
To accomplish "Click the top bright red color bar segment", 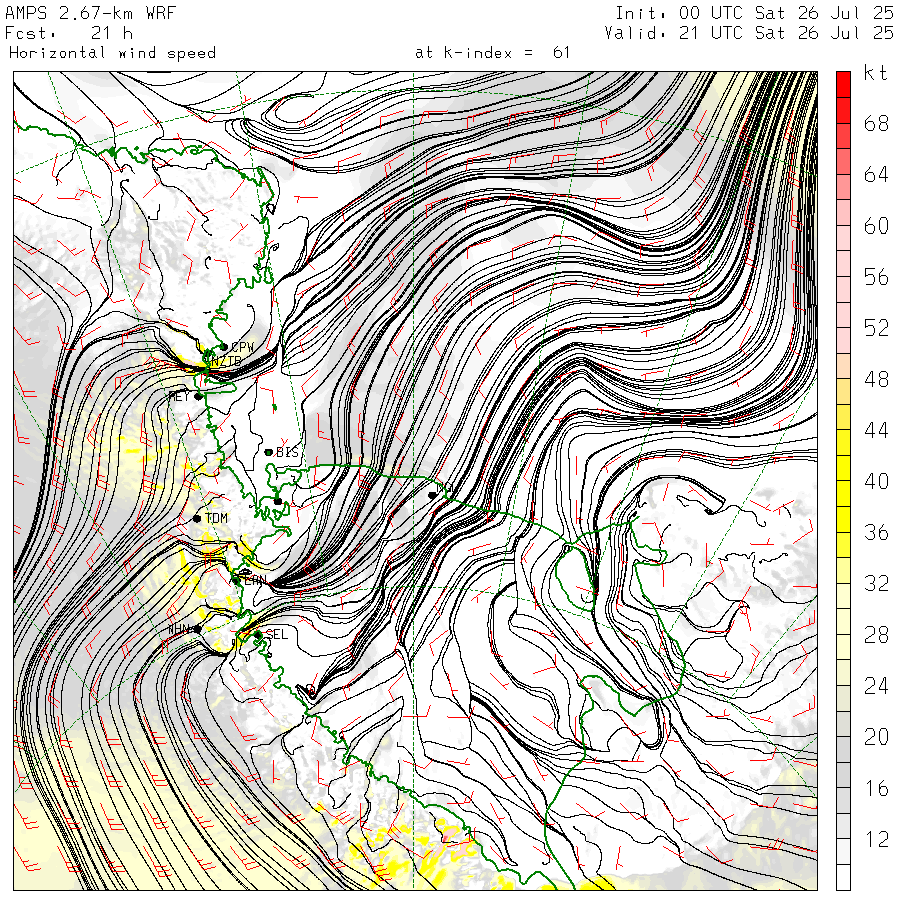I will [x=843, y=84].
